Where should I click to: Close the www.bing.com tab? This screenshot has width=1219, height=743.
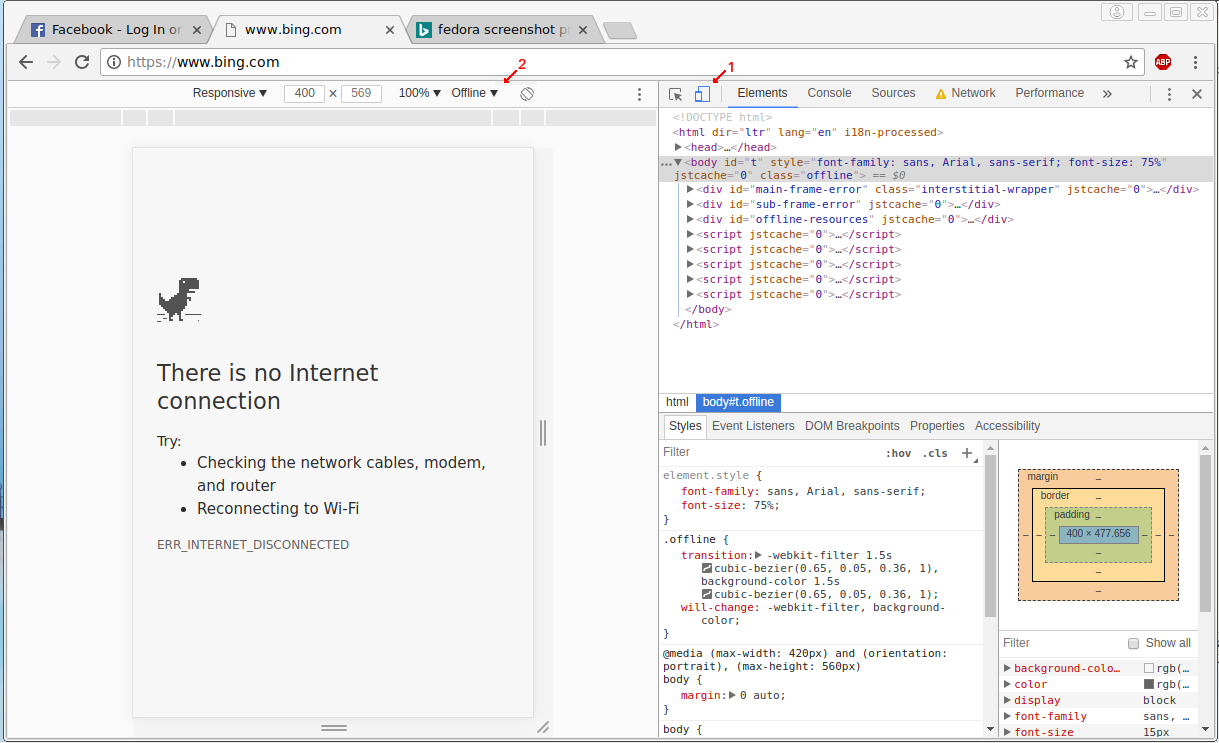pyautogui.click(x=391, y=30)
